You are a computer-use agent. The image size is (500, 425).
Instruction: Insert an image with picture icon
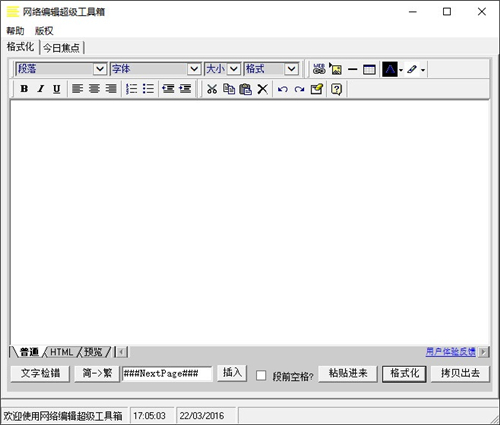(336, 69)
